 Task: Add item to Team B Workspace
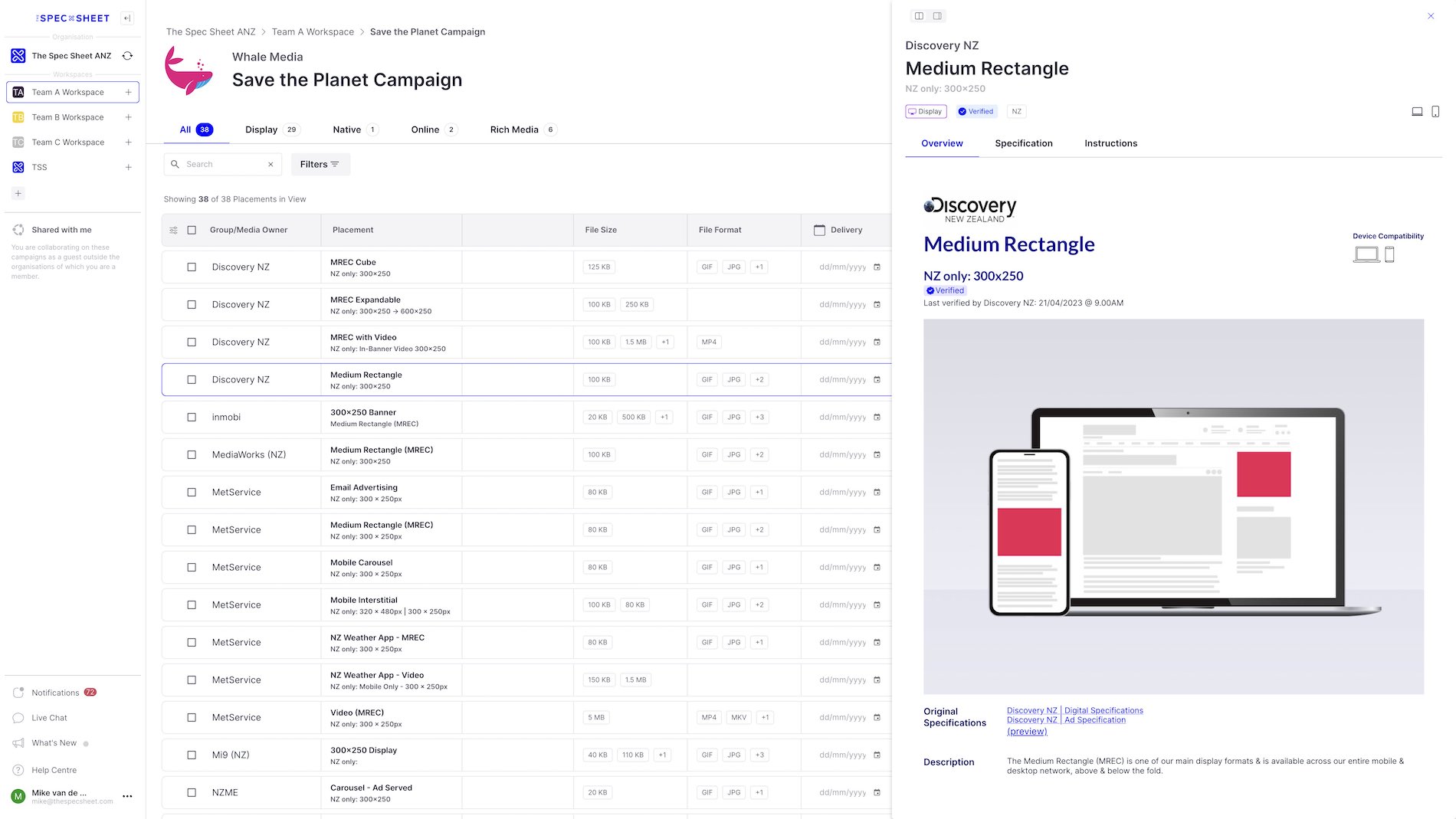tap(128, 117)
